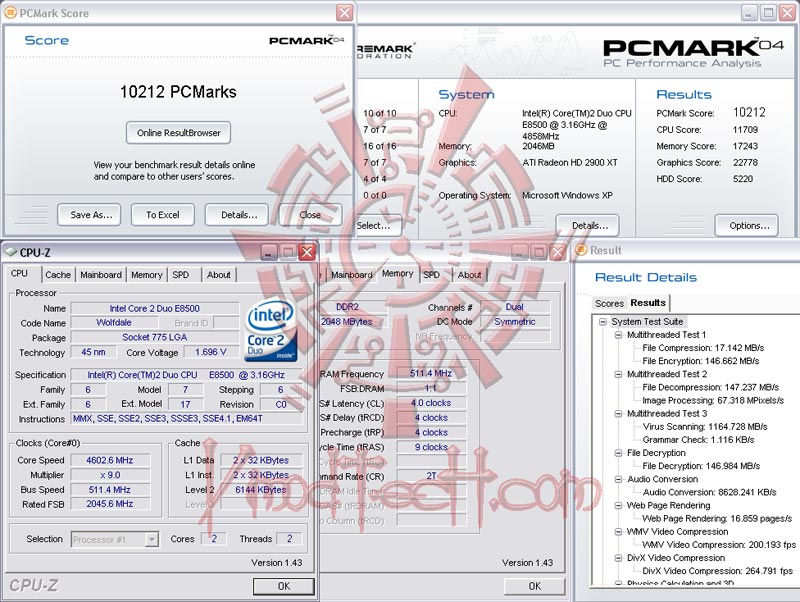The width and height of the screenshot is (800, 602).
Task: Select File Encryption: 146.662 MB/s row
Action: (701, 361)
